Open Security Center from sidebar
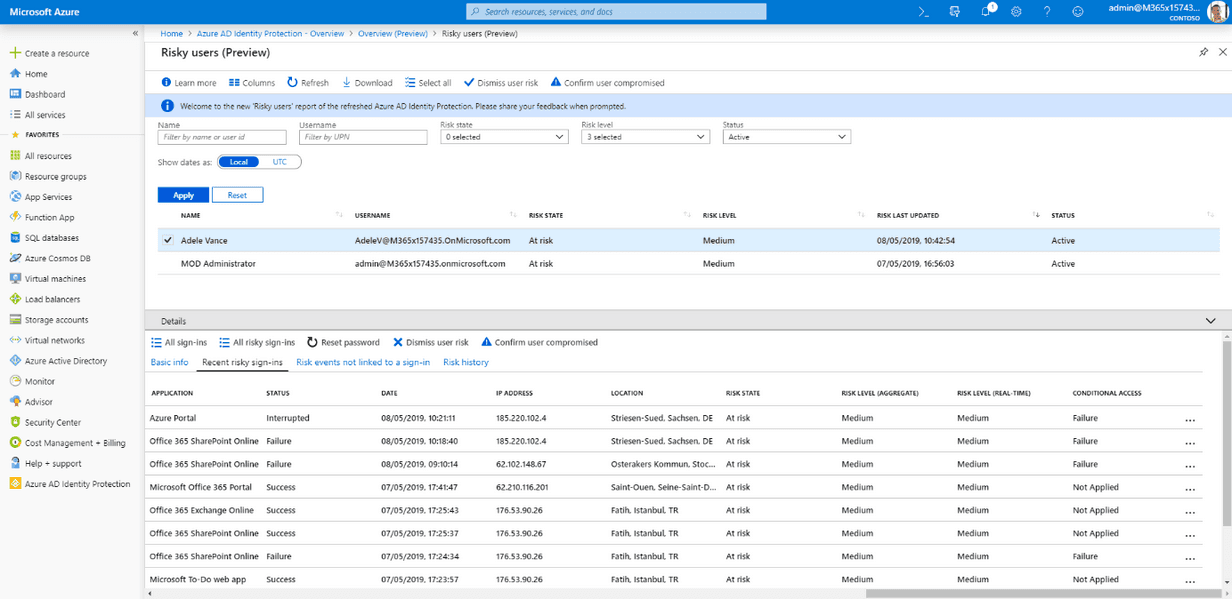 pyautogui.click(x=53, y=423)
